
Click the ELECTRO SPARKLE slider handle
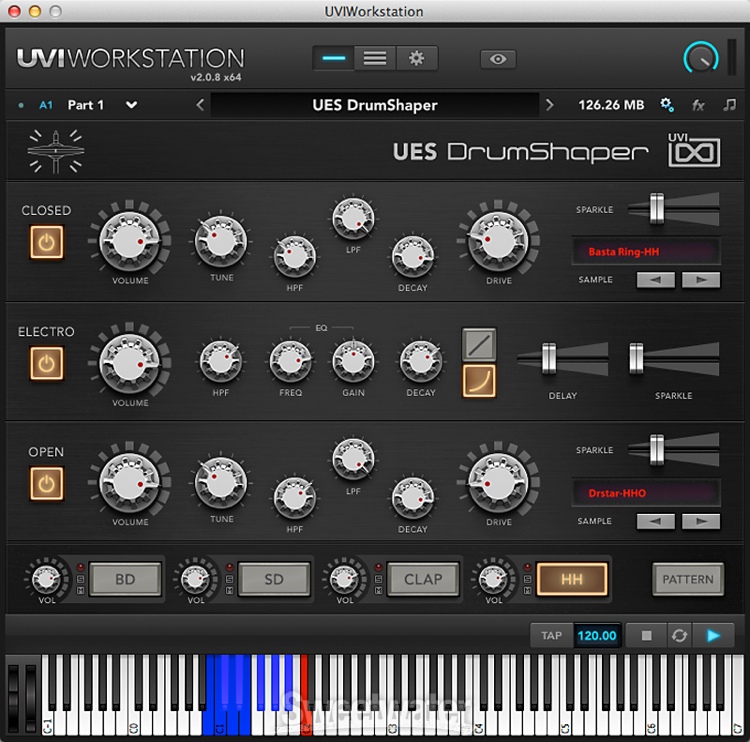click(x=636, y=358)
